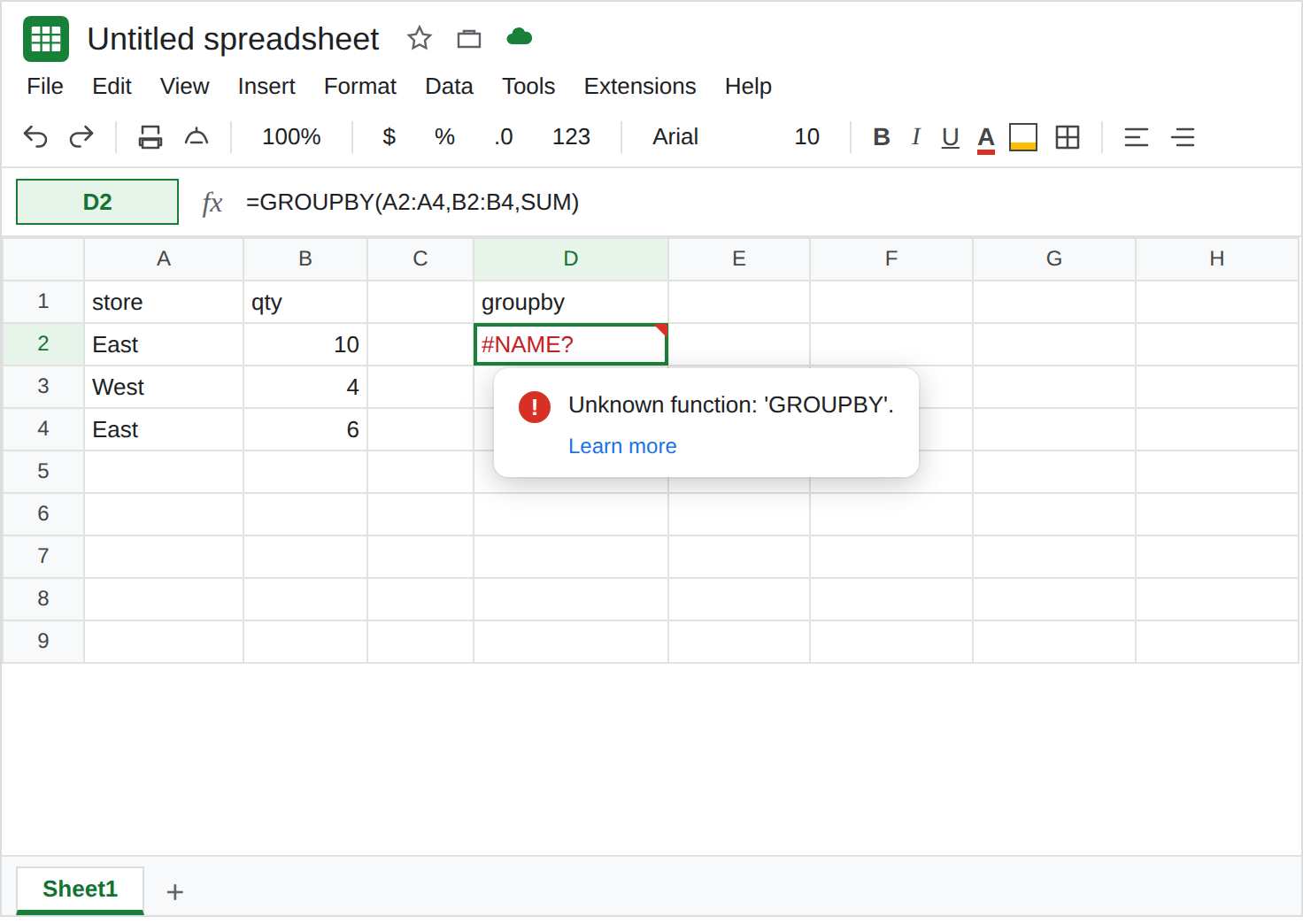Screen dimensions: 1303x924
Task: Open the font size 10 dropdown
Action: (x=806, y=137)
